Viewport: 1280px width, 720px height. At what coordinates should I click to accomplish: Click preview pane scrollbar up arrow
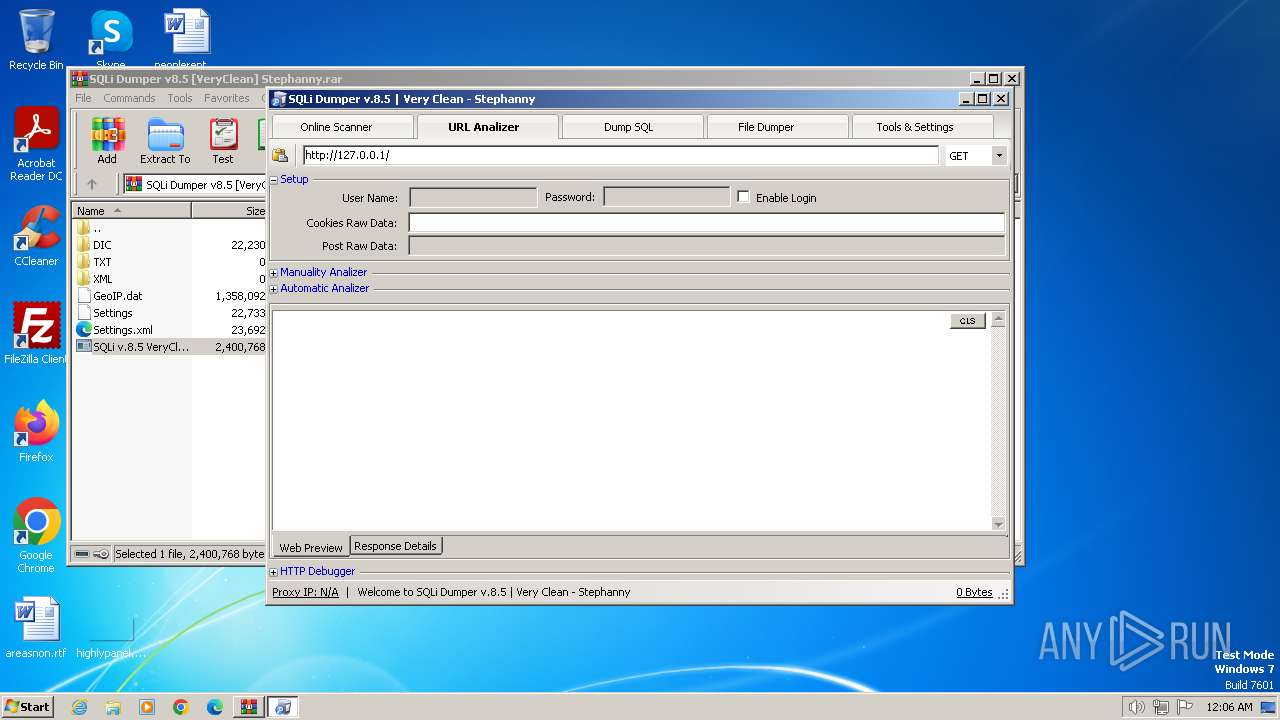(998, 320)
